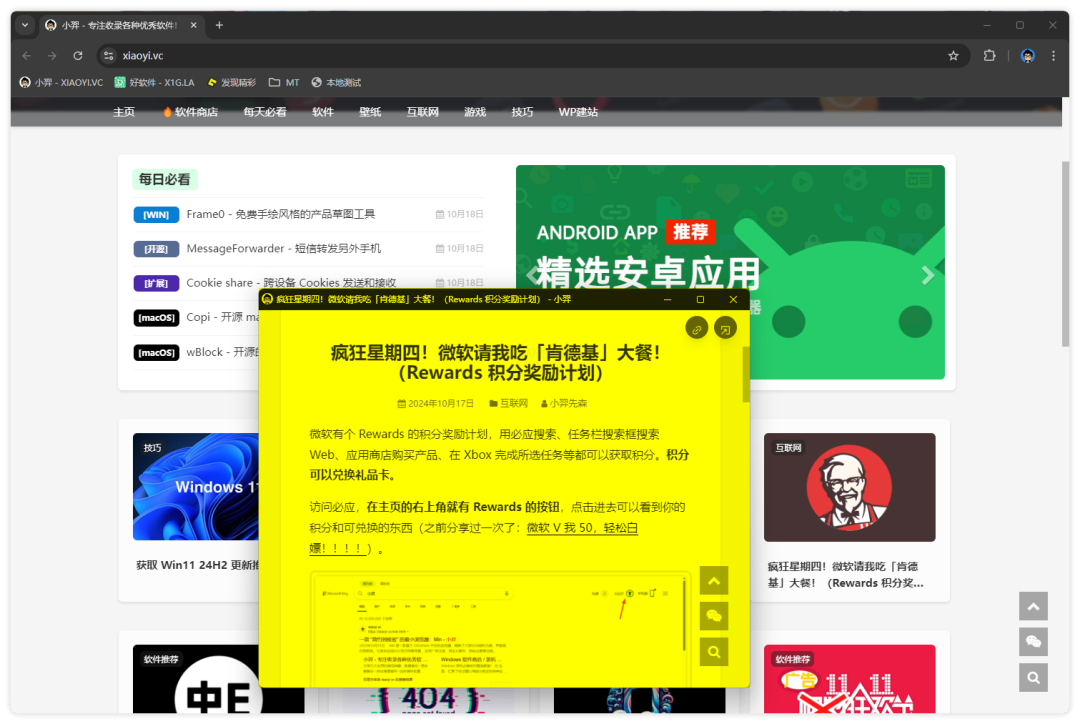Open 游戏 navigation item
The height and width of the screenshot is (724, 1080).
(475, 112)
